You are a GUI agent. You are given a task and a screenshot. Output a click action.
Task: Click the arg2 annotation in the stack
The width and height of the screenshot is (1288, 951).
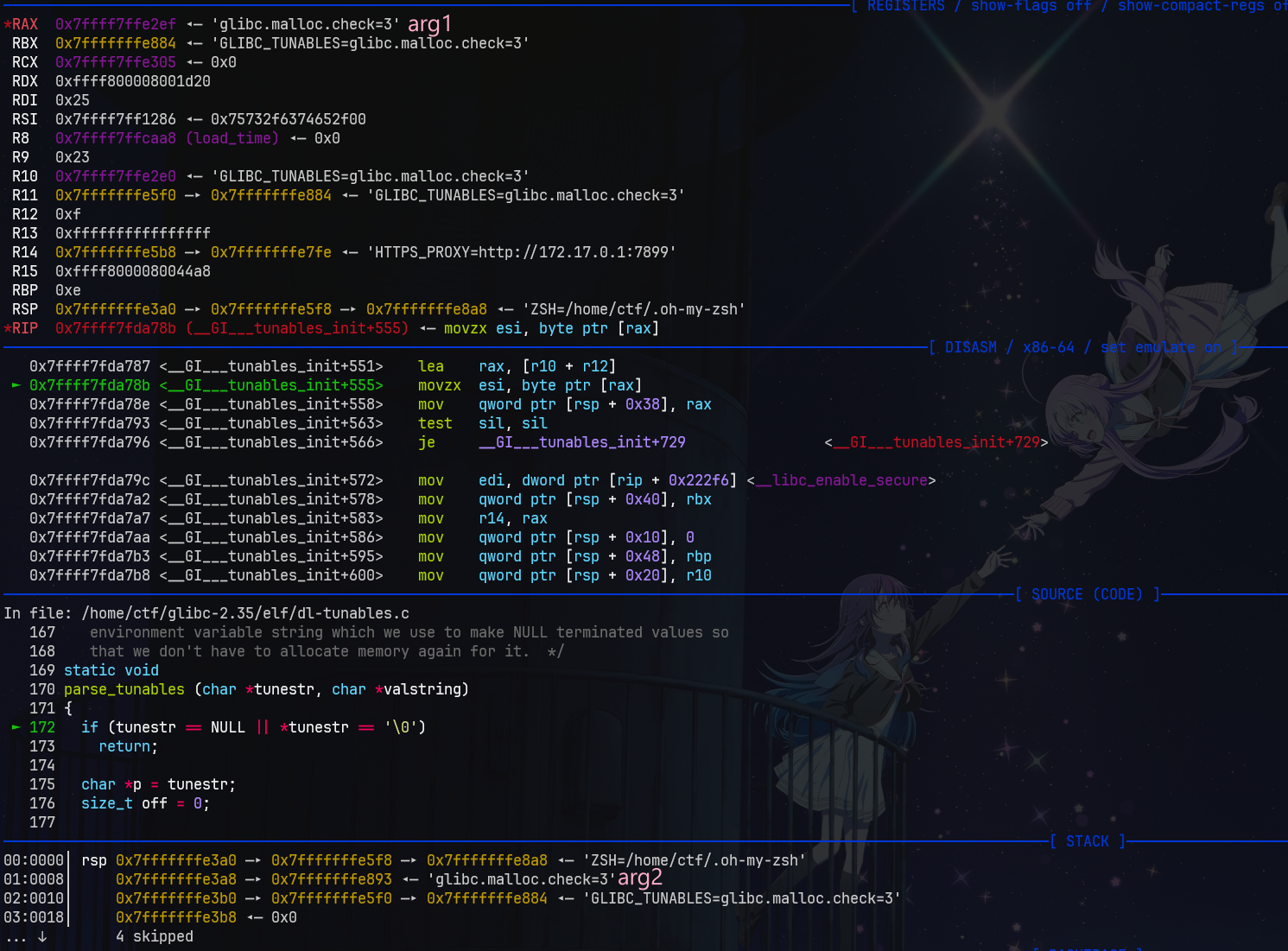point(640,878)
